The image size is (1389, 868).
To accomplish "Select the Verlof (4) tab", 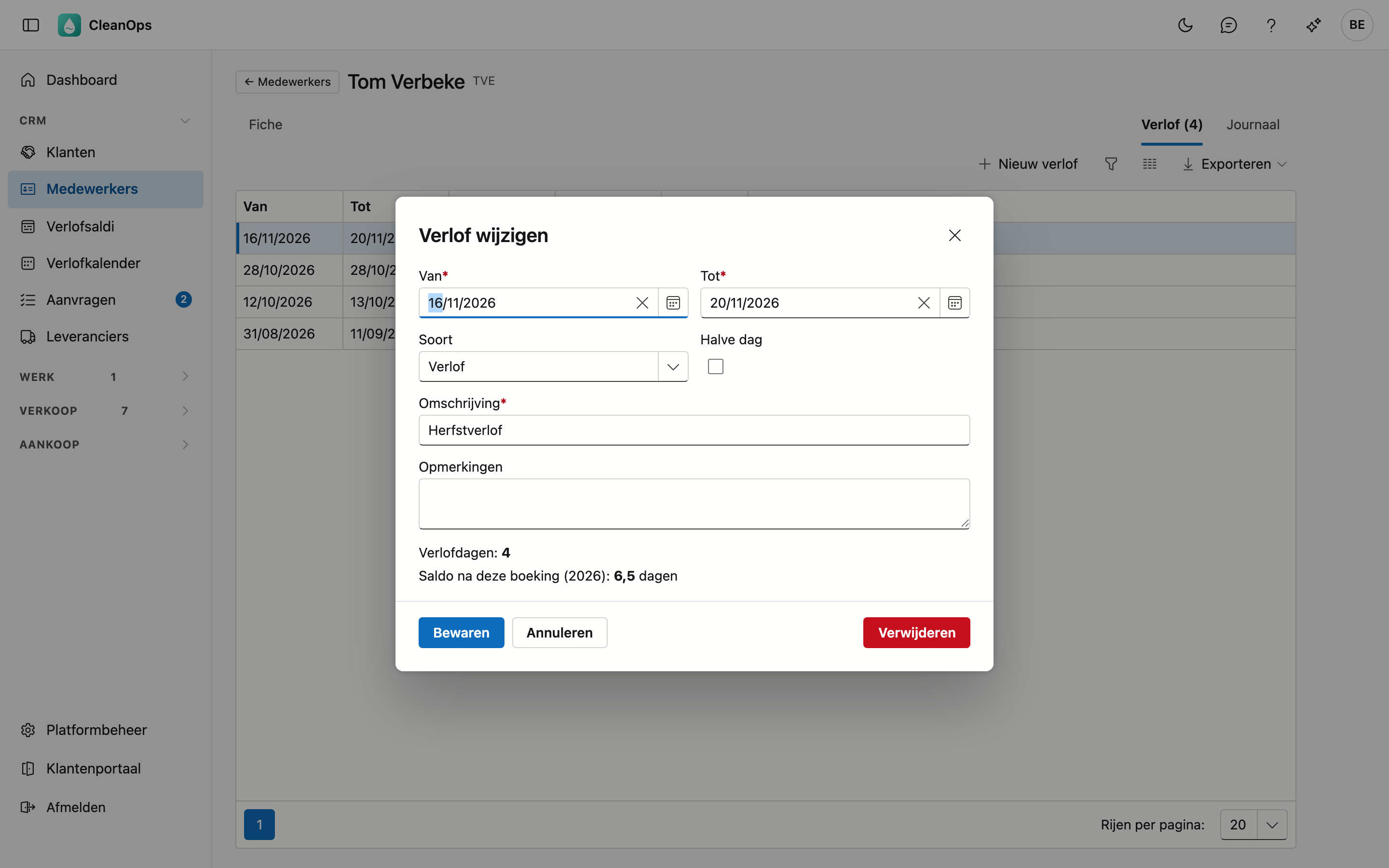I will (1171, 124).
